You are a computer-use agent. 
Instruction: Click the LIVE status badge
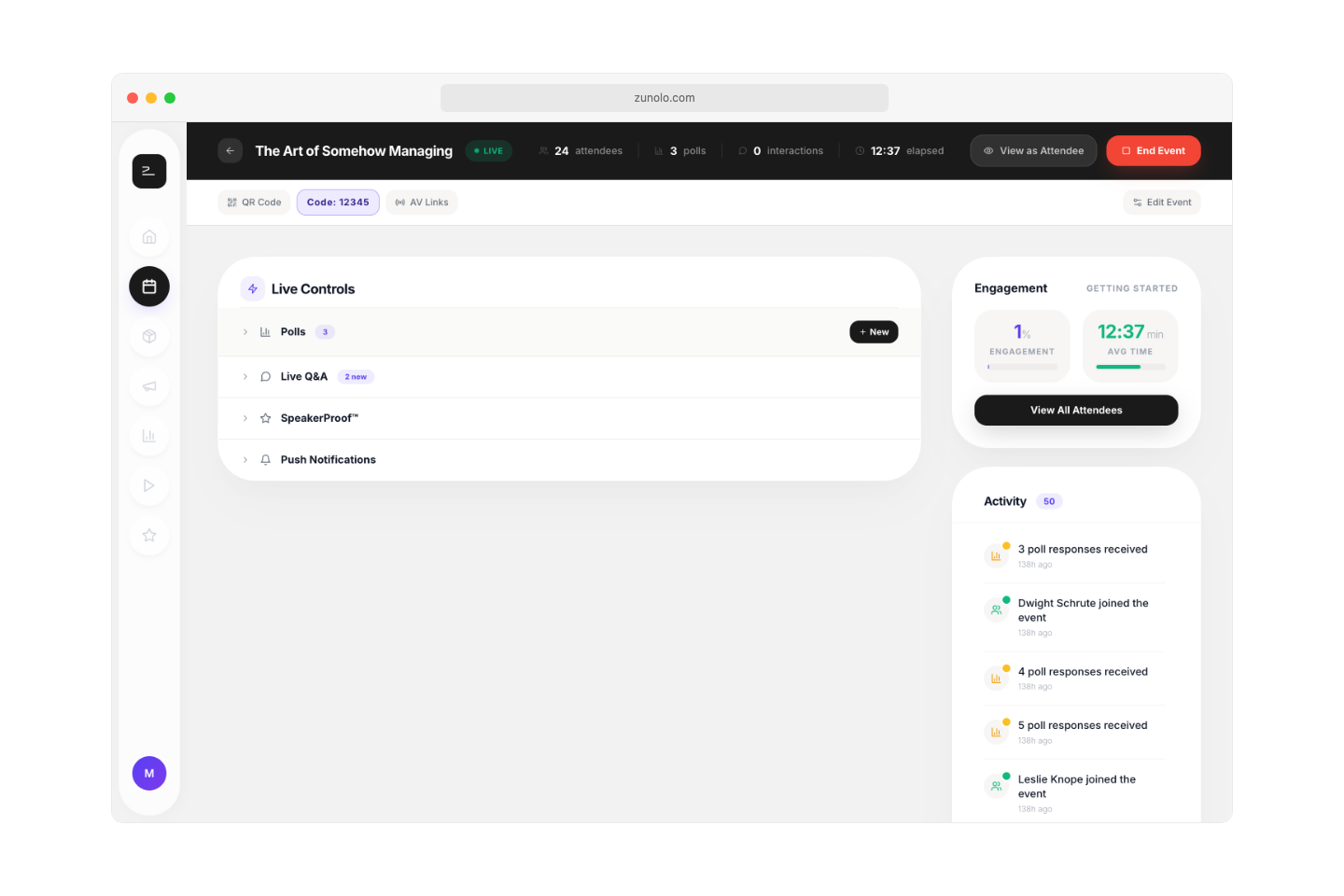[488, 150]
